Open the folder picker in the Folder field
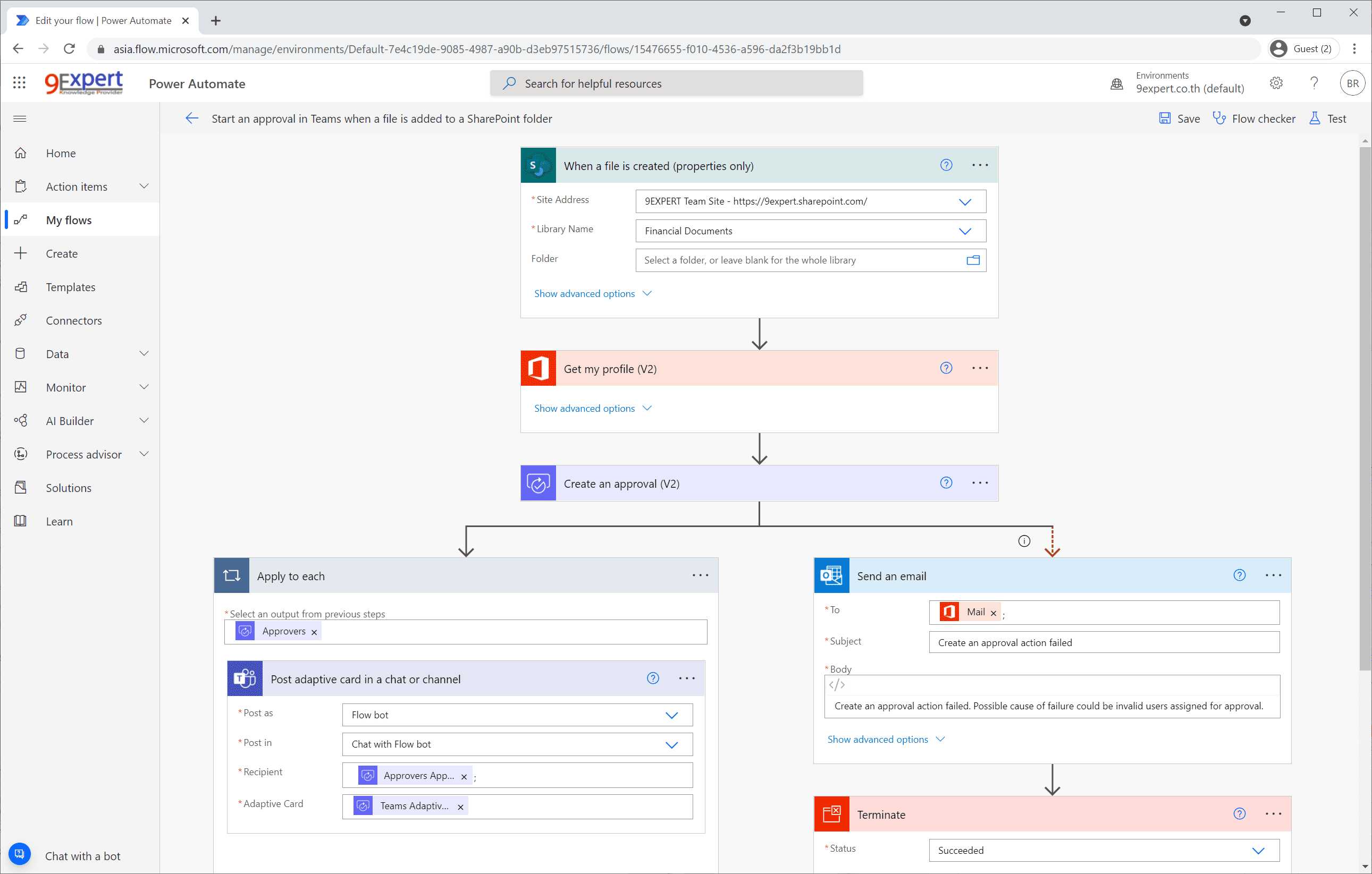Viewport: 1372px width, 874px height. click(972, 260)
